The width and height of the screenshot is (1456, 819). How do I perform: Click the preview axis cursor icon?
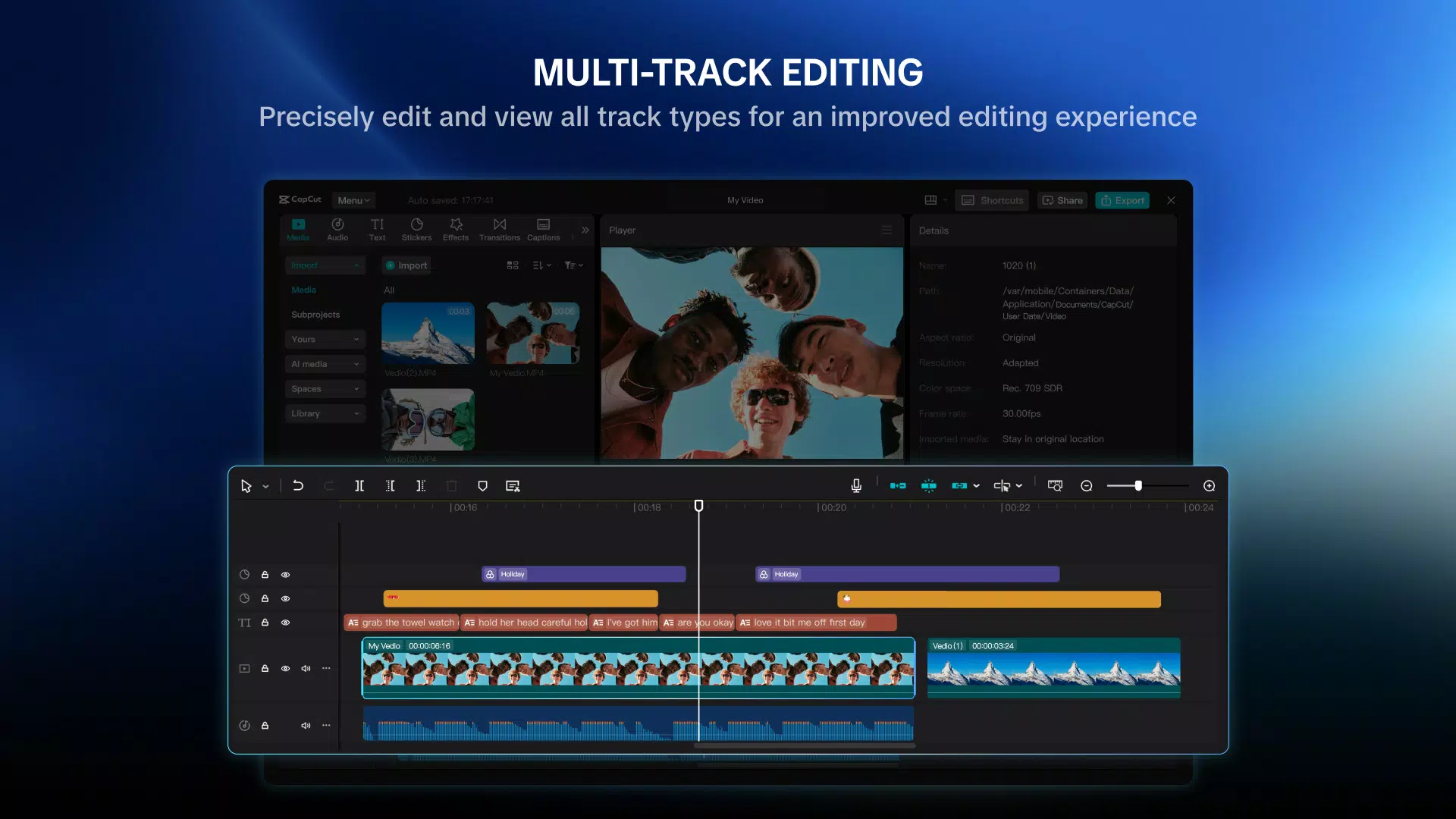1002,486
